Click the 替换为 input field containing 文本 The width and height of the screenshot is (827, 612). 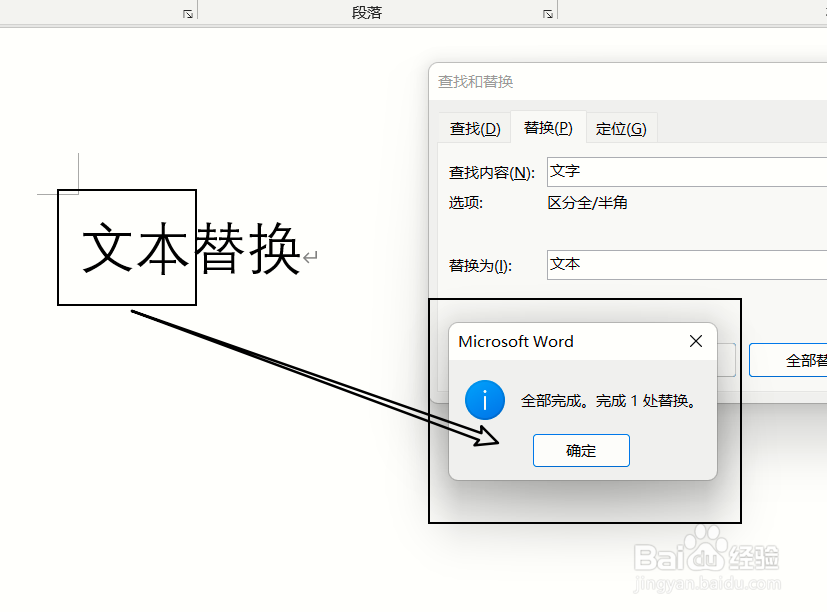pyautogui.click(x=687, y=265)
